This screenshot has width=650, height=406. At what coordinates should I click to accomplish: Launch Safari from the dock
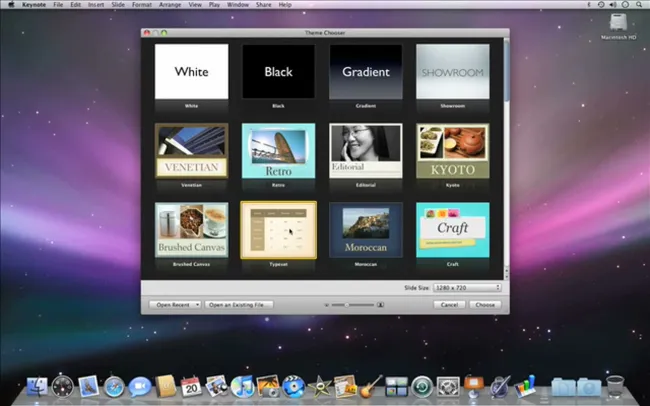point(114,387)
